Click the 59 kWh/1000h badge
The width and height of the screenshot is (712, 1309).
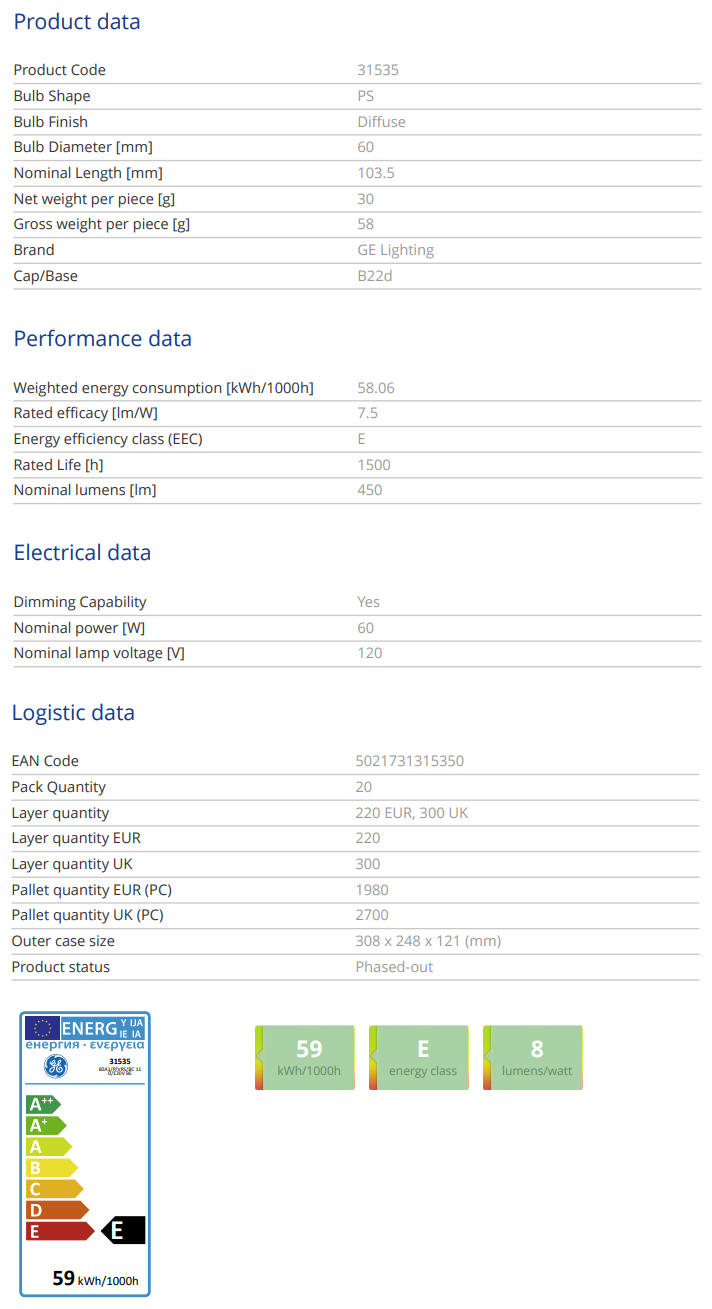305,1057
